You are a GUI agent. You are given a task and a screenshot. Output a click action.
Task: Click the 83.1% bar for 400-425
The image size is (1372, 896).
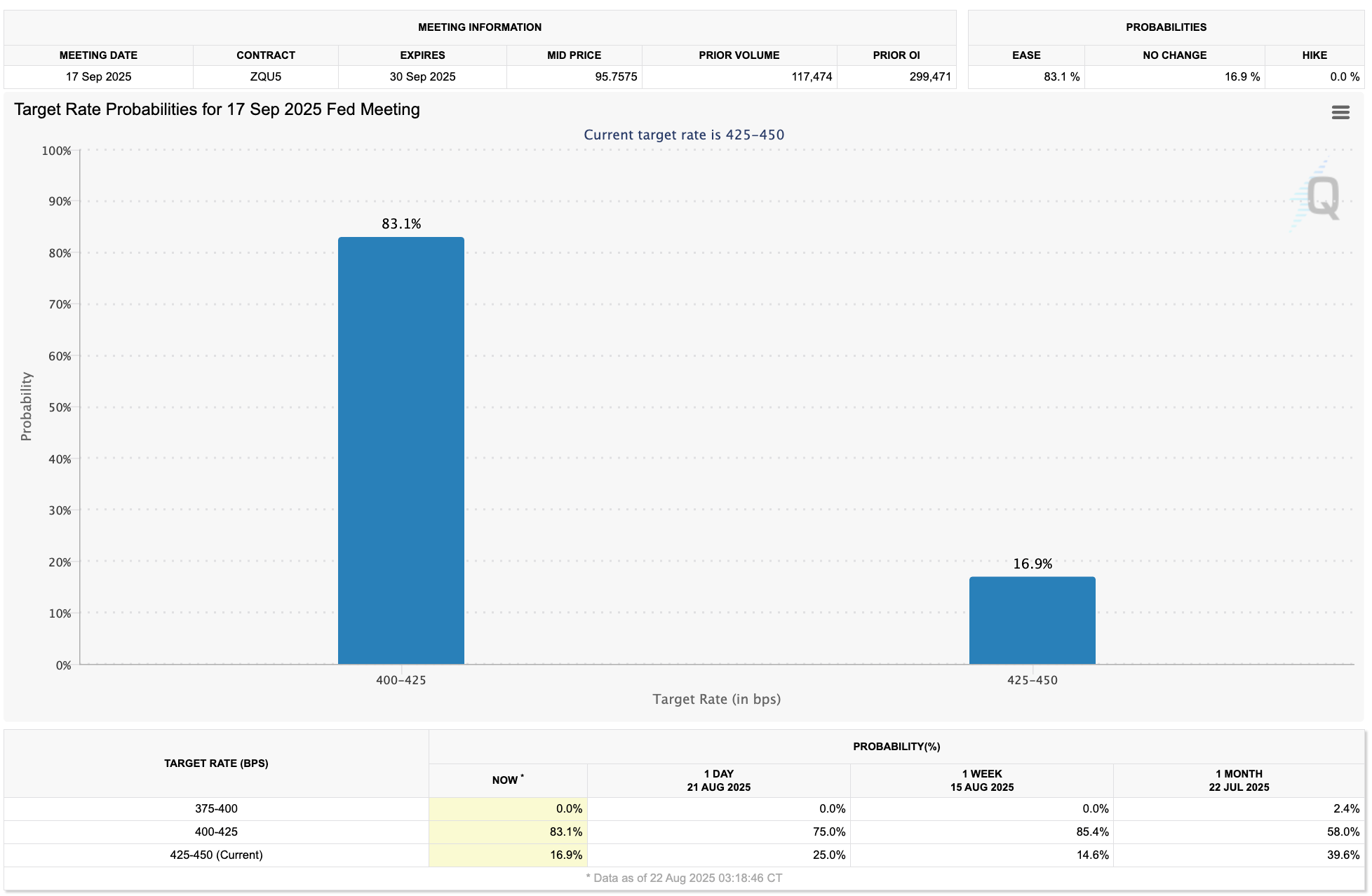tap(401, 450)
